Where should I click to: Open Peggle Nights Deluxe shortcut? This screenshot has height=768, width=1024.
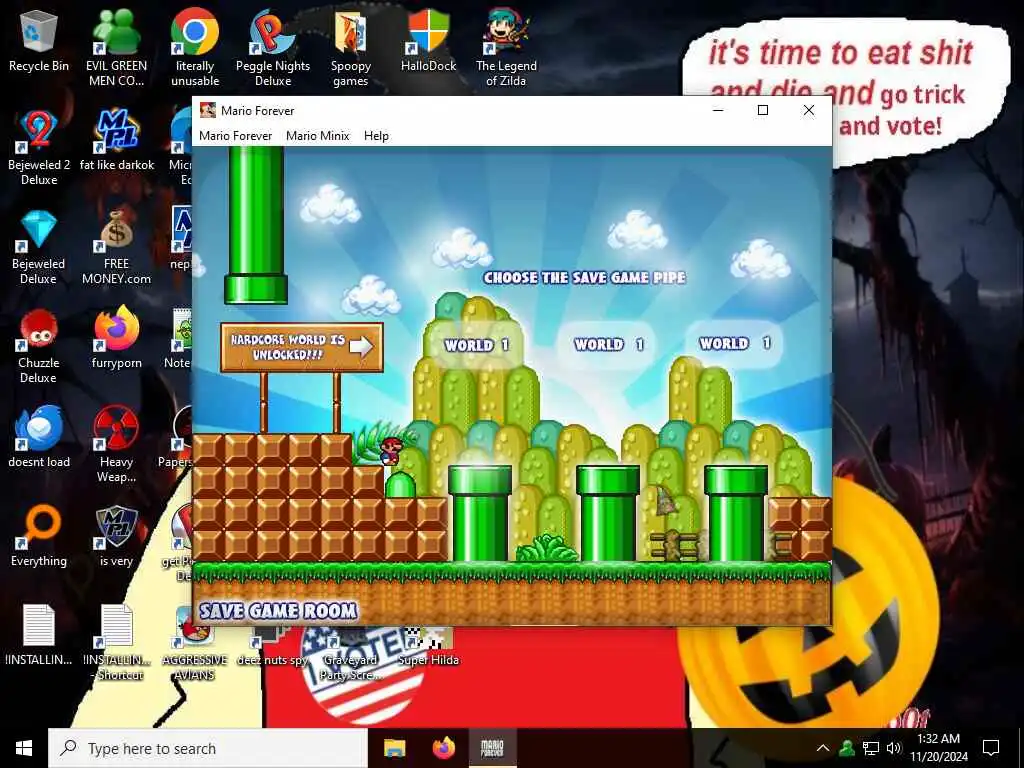pyautogui.click(x=272, y=48)
